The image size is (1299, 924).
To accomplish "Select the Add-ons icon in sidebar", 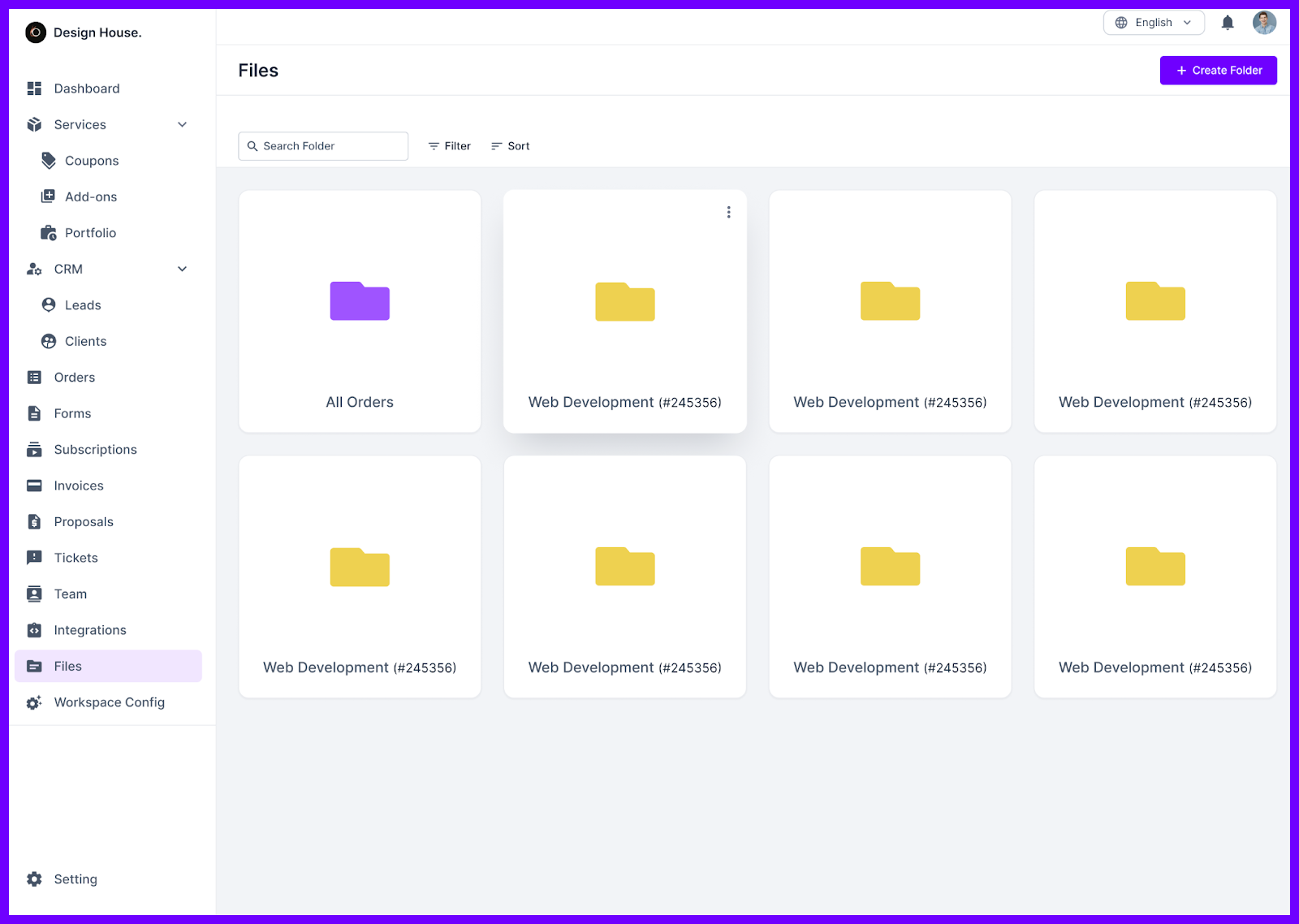I will point(49,196).
